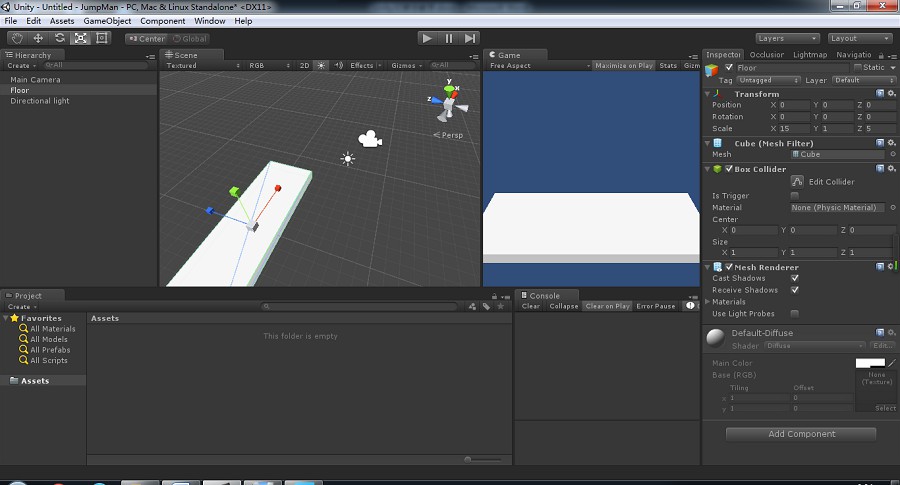Open the Textured draw mode dropdown
This screenshot has height=485, width=900.
(x=203, y=65)
